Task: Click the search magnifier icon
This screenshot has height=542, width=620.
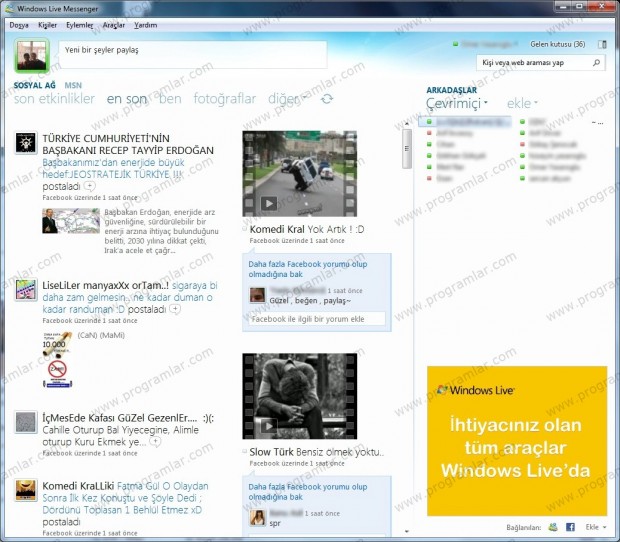Action: click(597, 62)
